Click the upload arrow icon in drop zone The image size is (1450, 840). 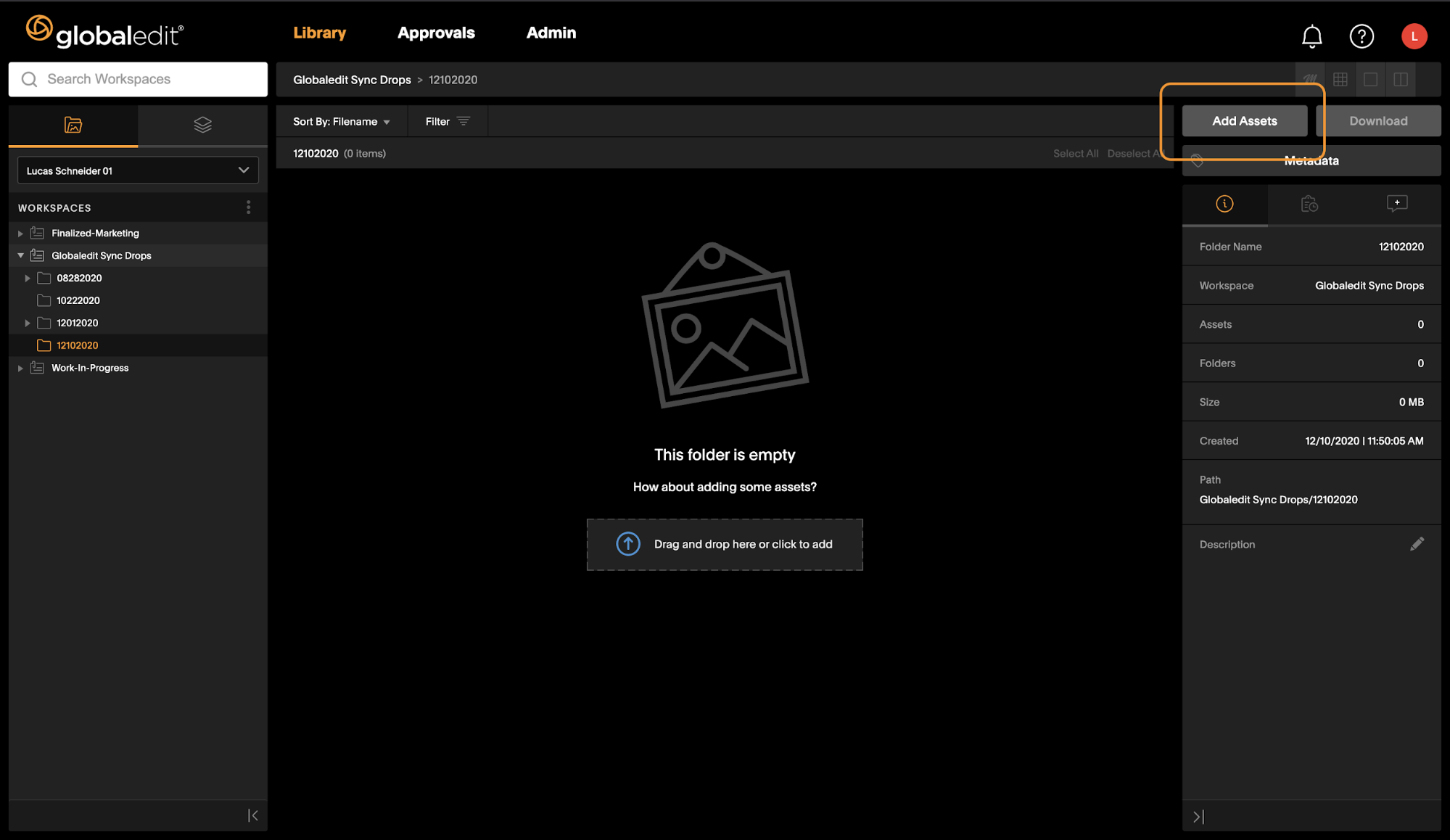tap(628, 543)
